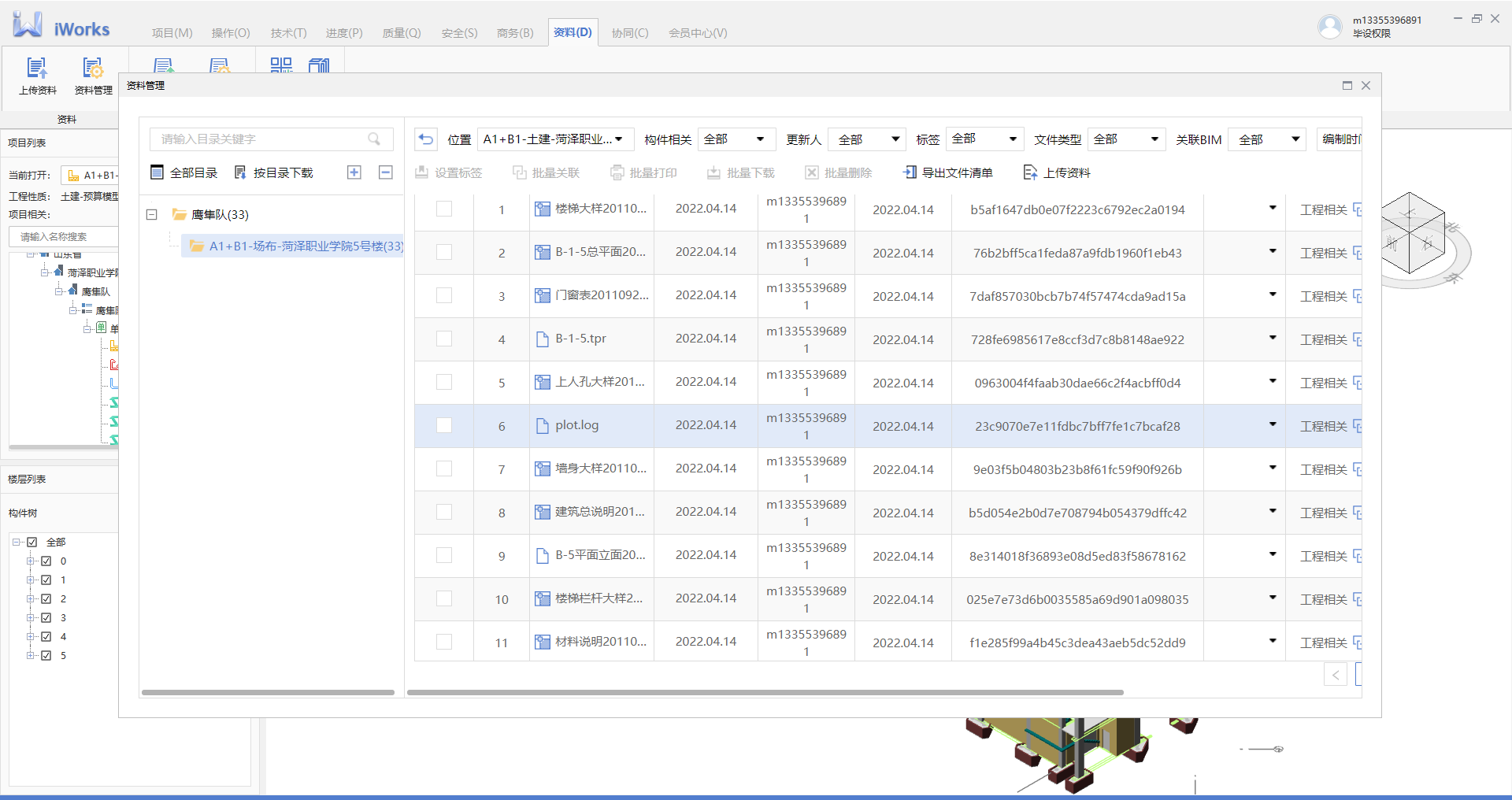1512x800 pixels.
Task: Click the search magnifier in directory keyword box
Action: (375, 139)
